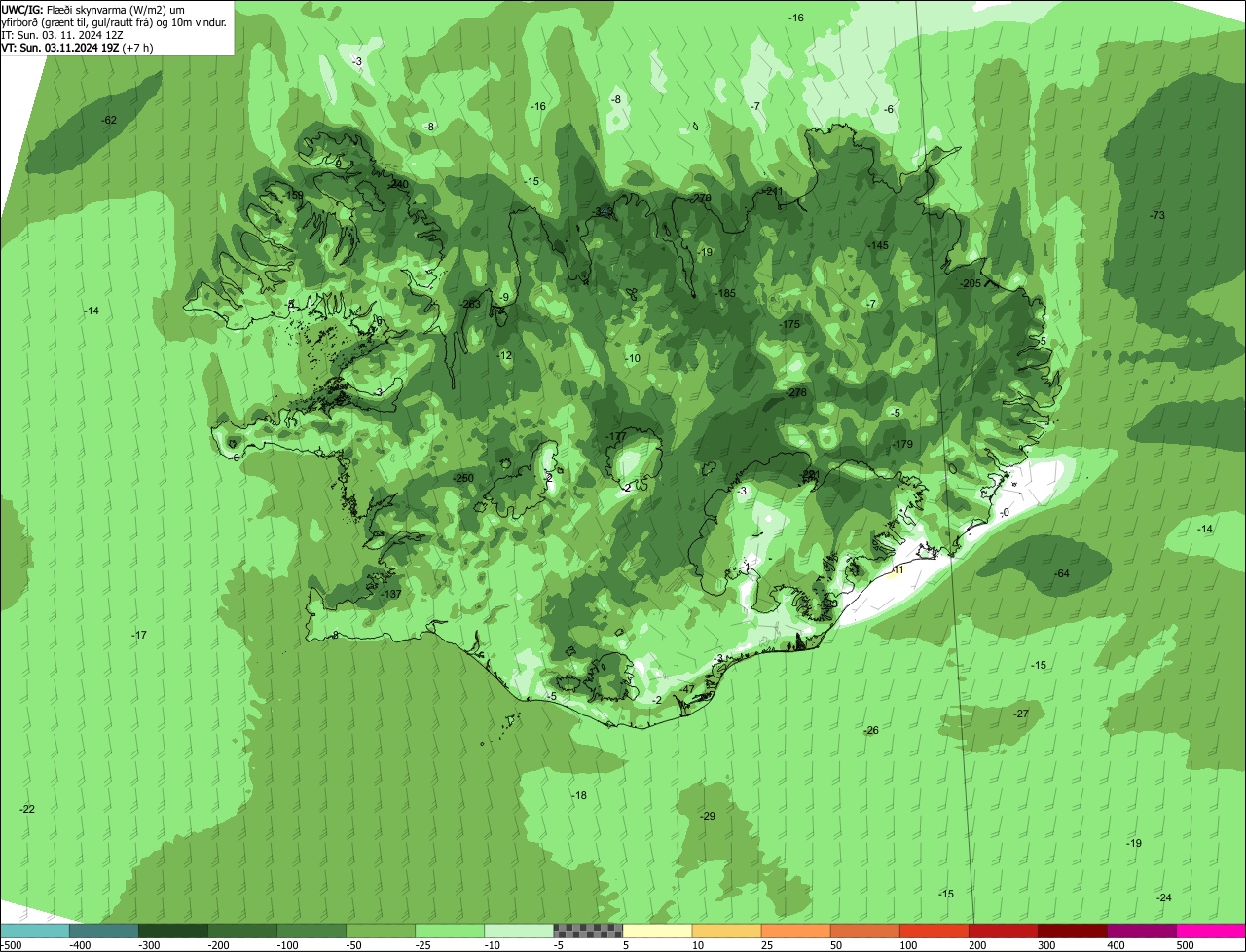
Task: Click the -22 value in the southwest corner
Action: (27, 809)
